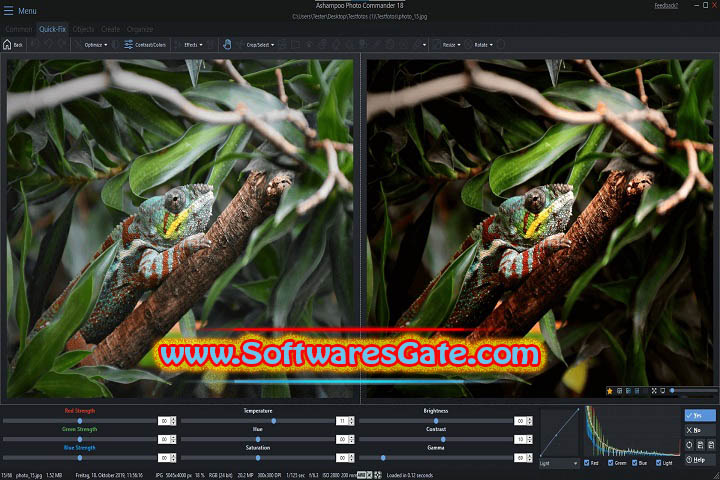
Task: Click the tone curve editor
Action: click(559, 432)
